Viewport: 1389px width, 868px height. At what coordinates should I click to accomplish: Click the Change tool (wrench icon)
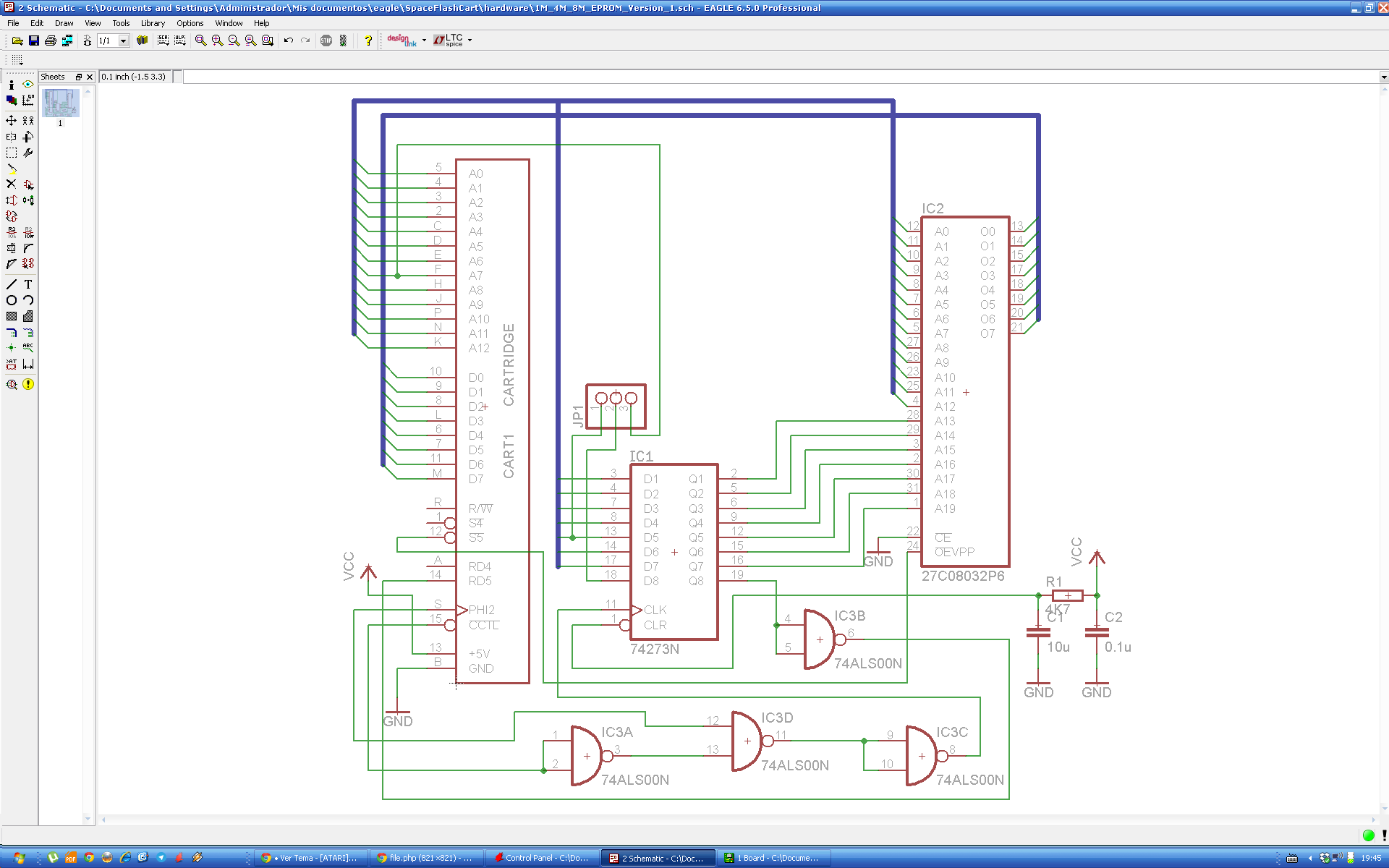28,153
